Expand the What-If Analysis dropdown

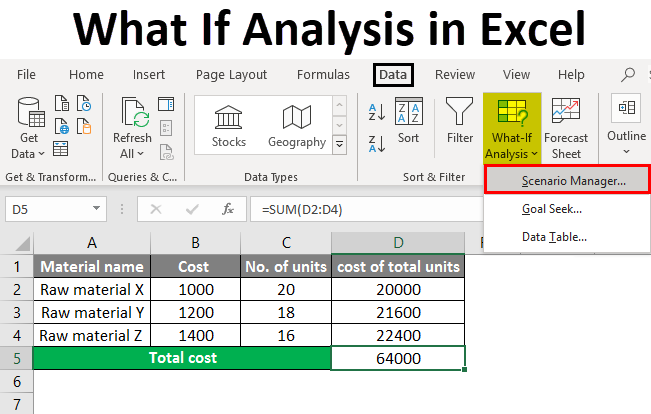(x=512, y=128)
